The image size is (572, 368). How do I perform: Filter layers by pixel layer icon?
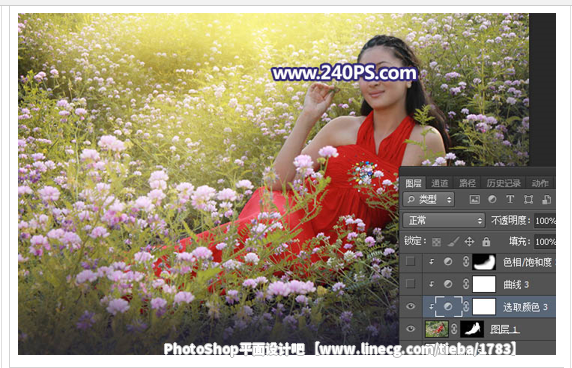pyautogui.click(x=474, y=199)
